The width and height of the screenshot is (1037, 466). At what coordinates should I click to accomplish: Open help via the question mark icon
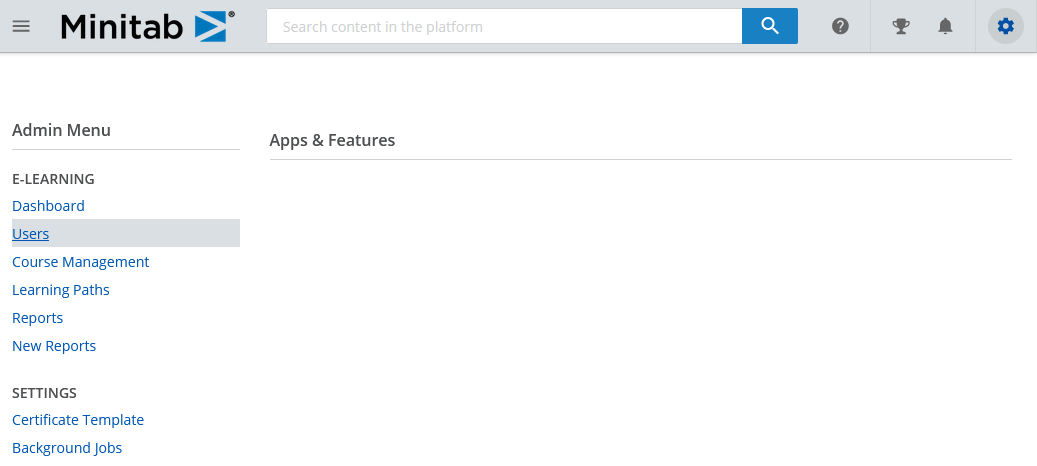tap(840, 26)
